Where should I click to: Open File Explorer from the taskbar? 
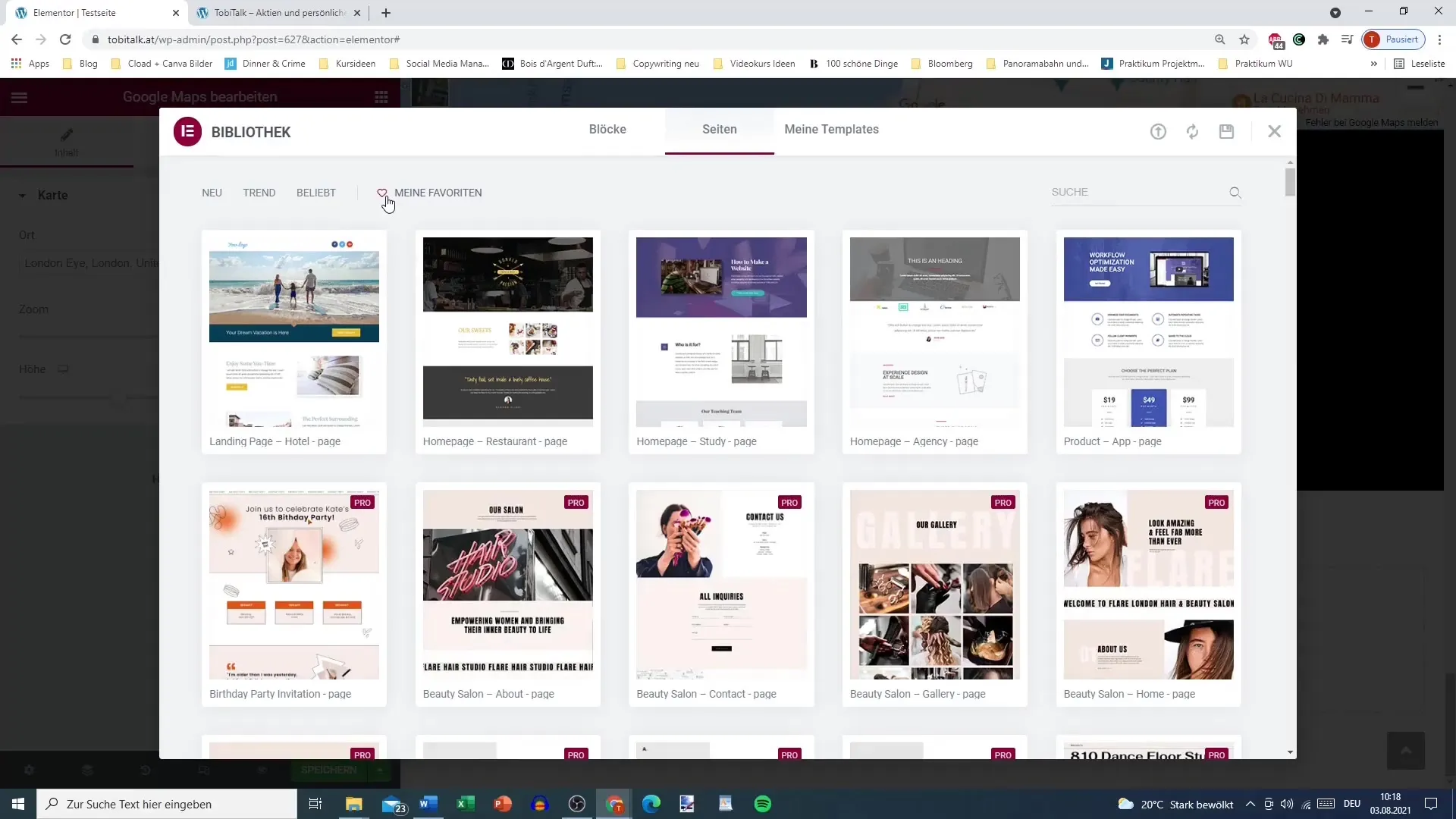coord(354,804)
